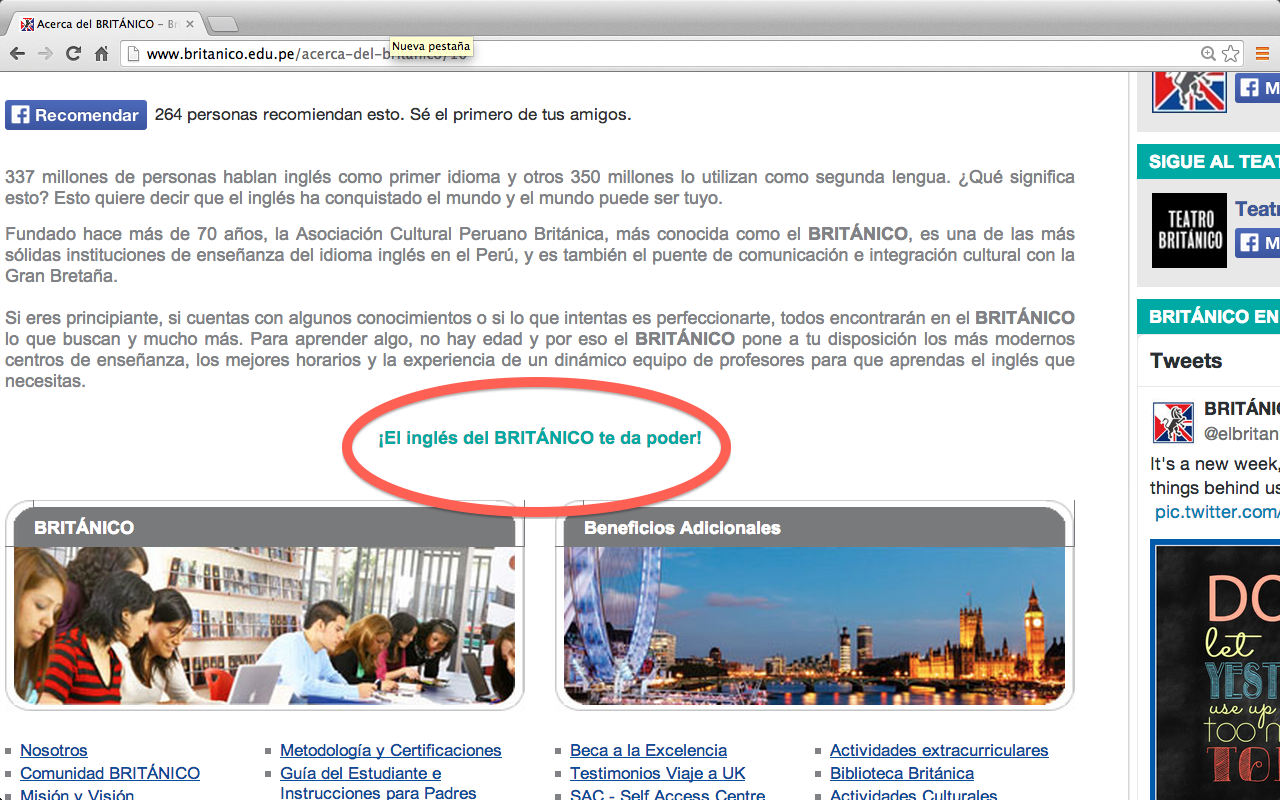Open the Teatro Británico logo thumbnail

pyautogui.click(x=1189, y=231)
